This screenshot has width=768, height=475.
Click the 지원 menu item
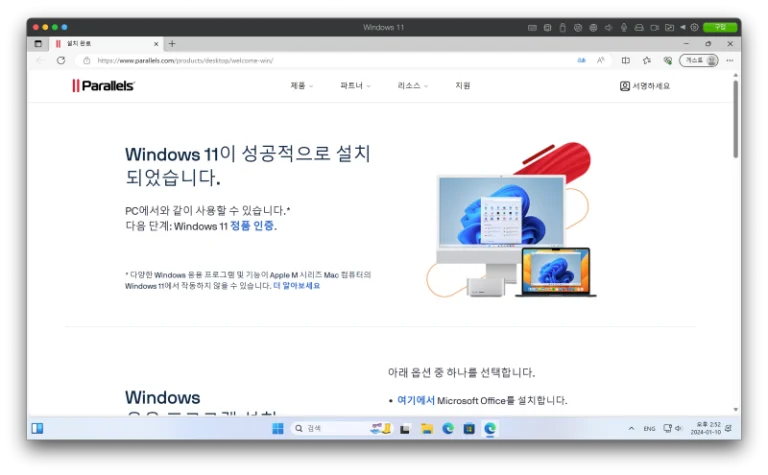462,86
